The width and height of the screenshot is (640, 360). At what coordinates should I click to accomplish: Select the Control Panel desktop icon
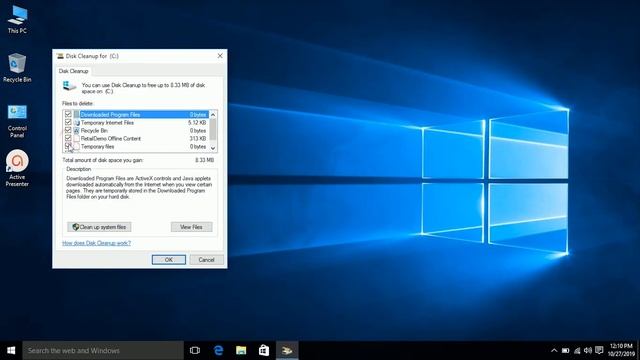click(x=17, y=121)
